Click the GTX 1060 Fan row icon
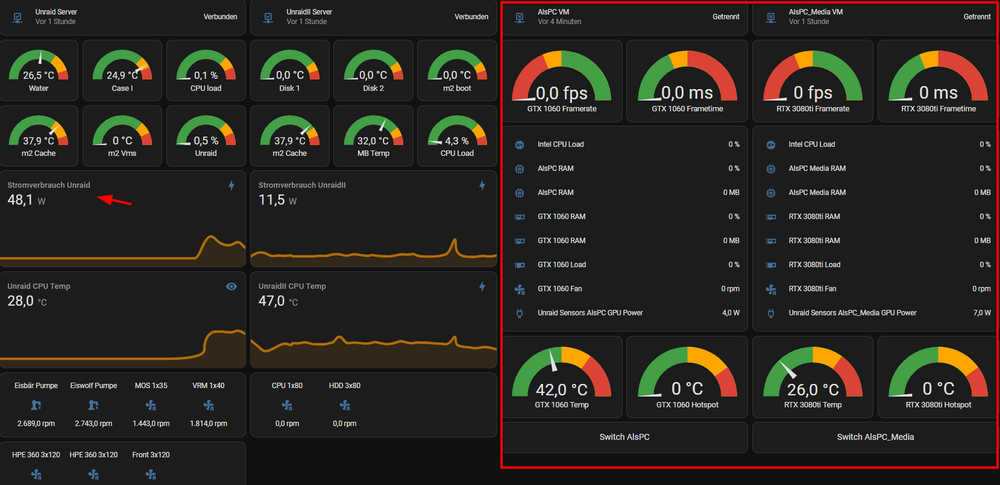 pyautogui.click(x=519, y=289)
